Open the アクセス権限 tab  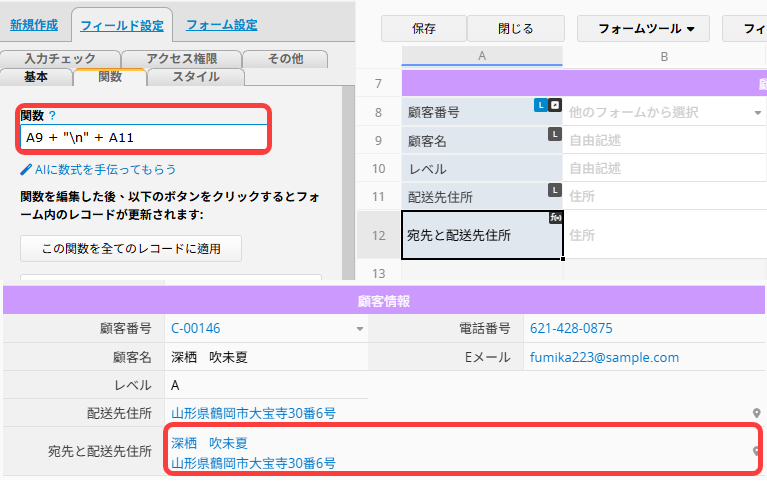181,59
